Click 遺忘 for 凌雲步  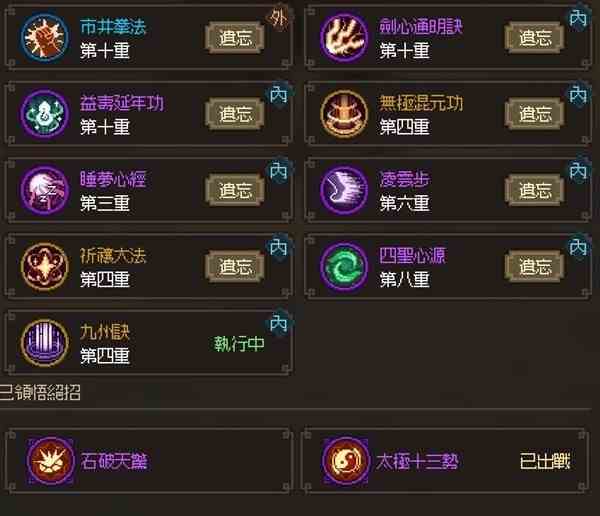(535, 190)
